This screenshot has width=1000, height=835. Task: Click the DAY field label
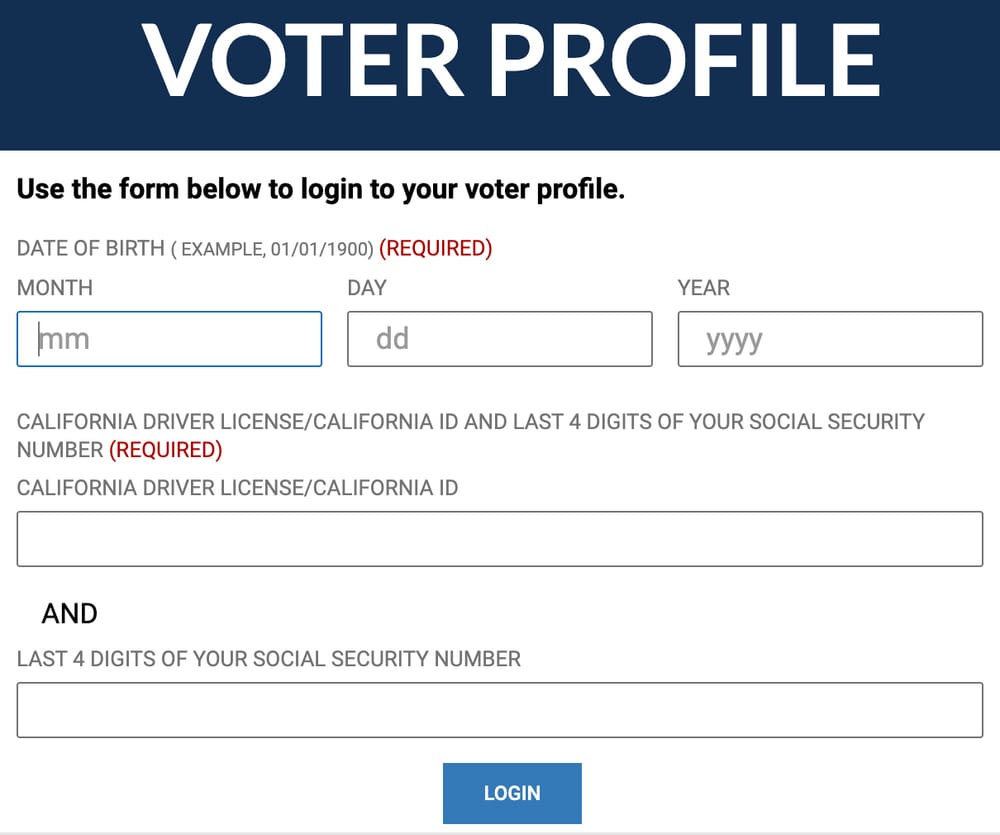pos(367,288)
